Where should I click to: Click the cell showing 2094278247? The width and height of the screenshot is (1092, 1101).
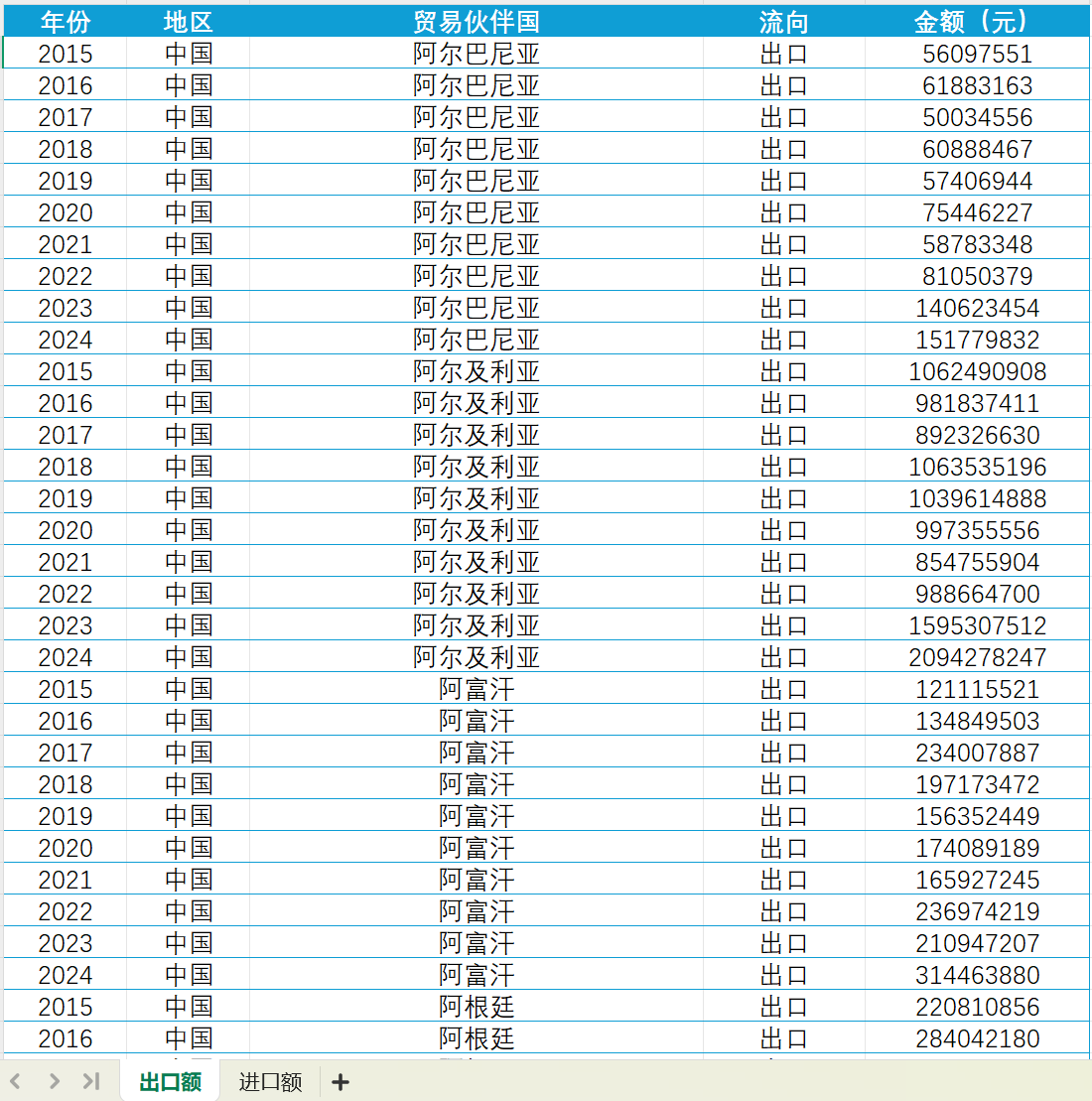977,657
